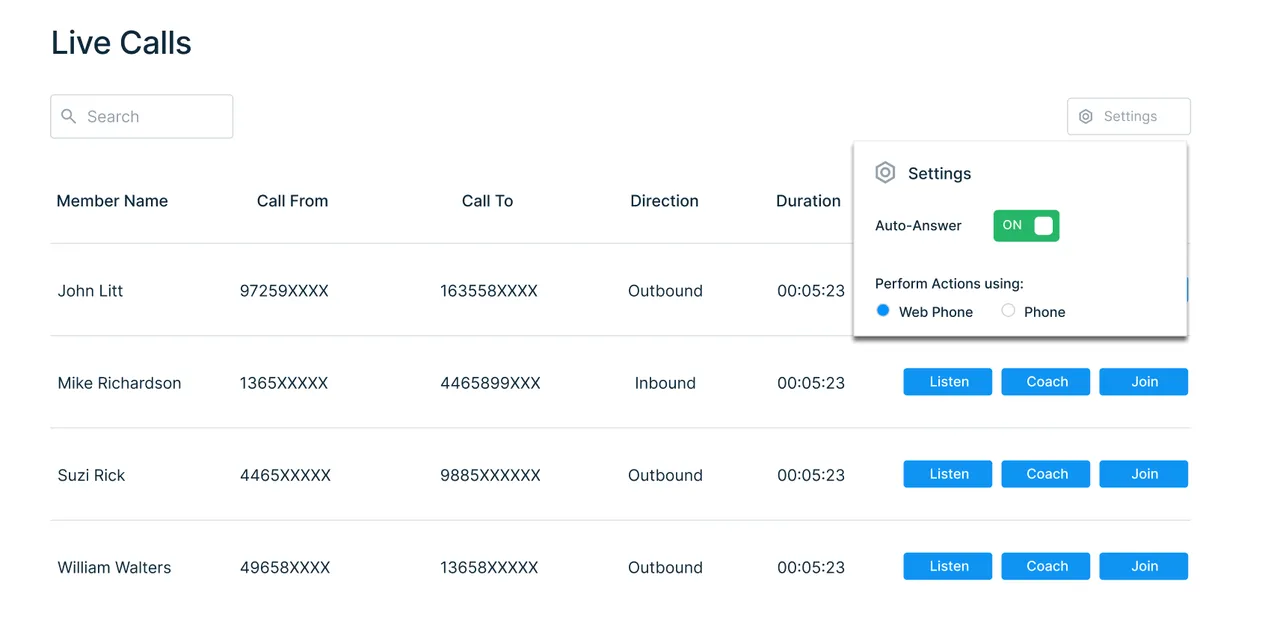The height and width of the screenshot is (634, 1280).
Task: Listen to William Walters's call
Action: pyautogui.click(x=947, y=565)
